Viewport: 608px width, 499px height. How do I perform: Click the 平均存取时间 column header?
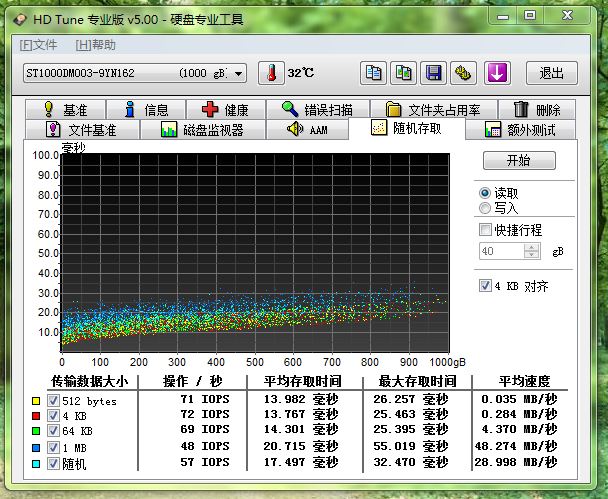pyautogui.click(x=302, y=381)
